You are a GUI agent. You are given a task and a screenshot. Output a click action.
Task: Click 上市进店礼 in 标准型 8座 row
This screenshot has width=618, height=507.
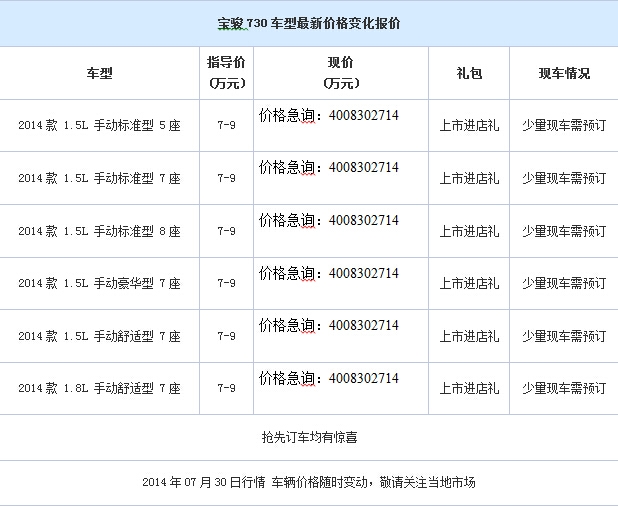[469, 231]
